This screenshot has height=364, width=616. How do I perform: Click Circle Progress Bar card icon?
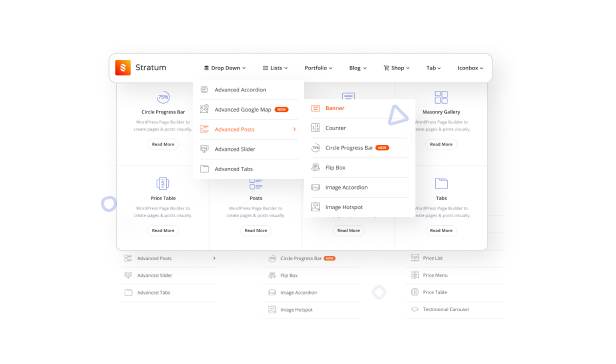(163, 97)
